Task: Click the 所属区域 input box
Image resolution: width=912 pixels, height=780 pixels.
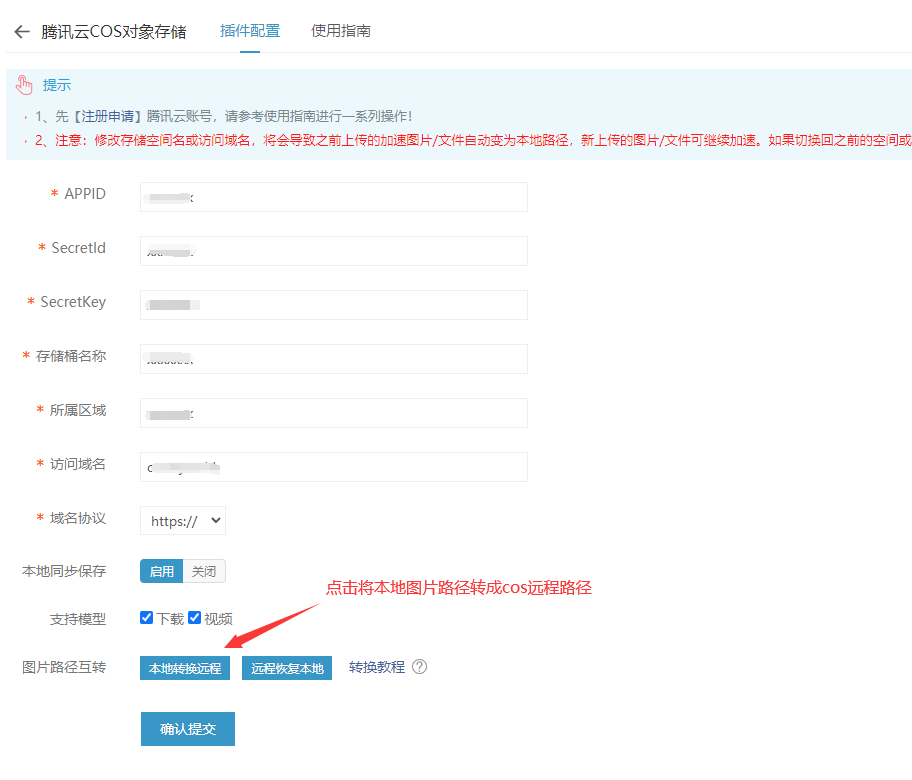Action: pyautogui.click(x=334, y=413)
